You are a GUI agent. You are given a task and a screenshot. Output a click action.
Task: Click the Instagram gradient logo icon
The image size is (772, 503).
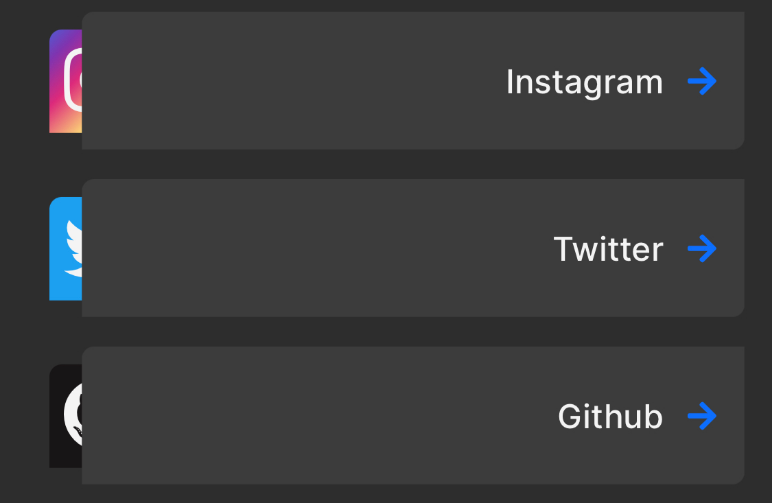tap(65, 81)
